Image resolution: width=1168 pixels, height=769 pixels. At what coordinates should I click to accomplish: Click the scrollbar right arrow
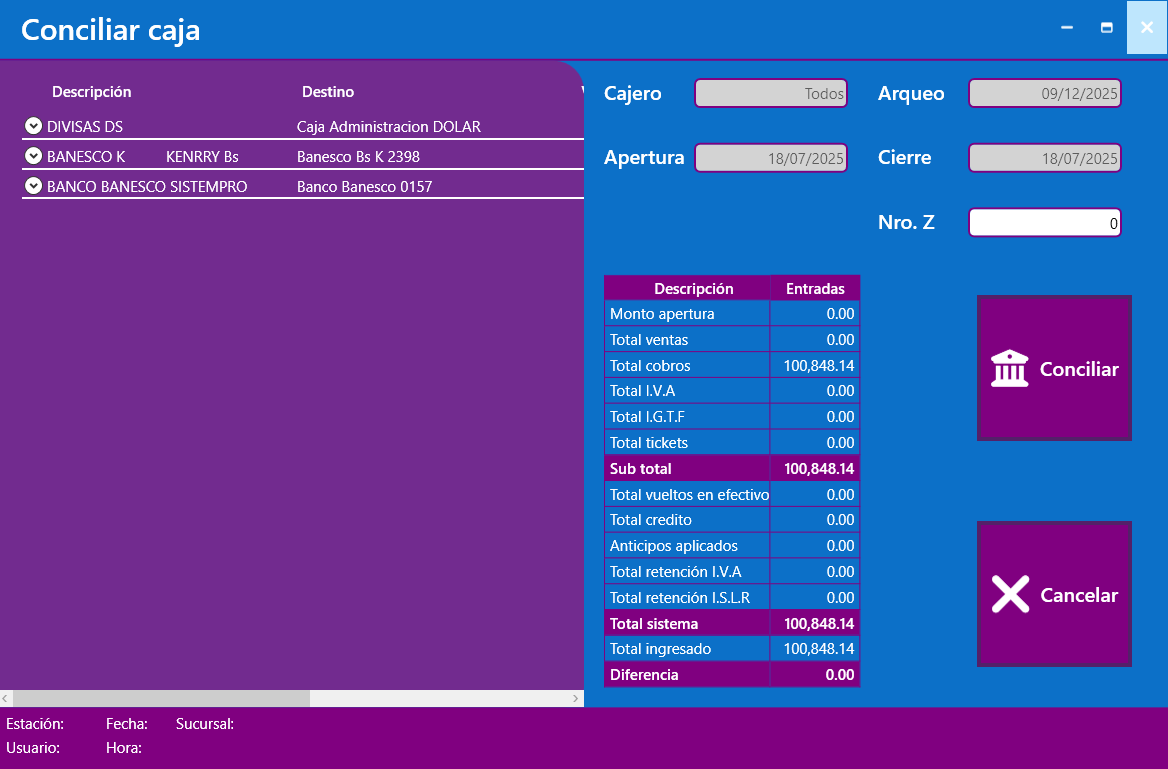576,698
